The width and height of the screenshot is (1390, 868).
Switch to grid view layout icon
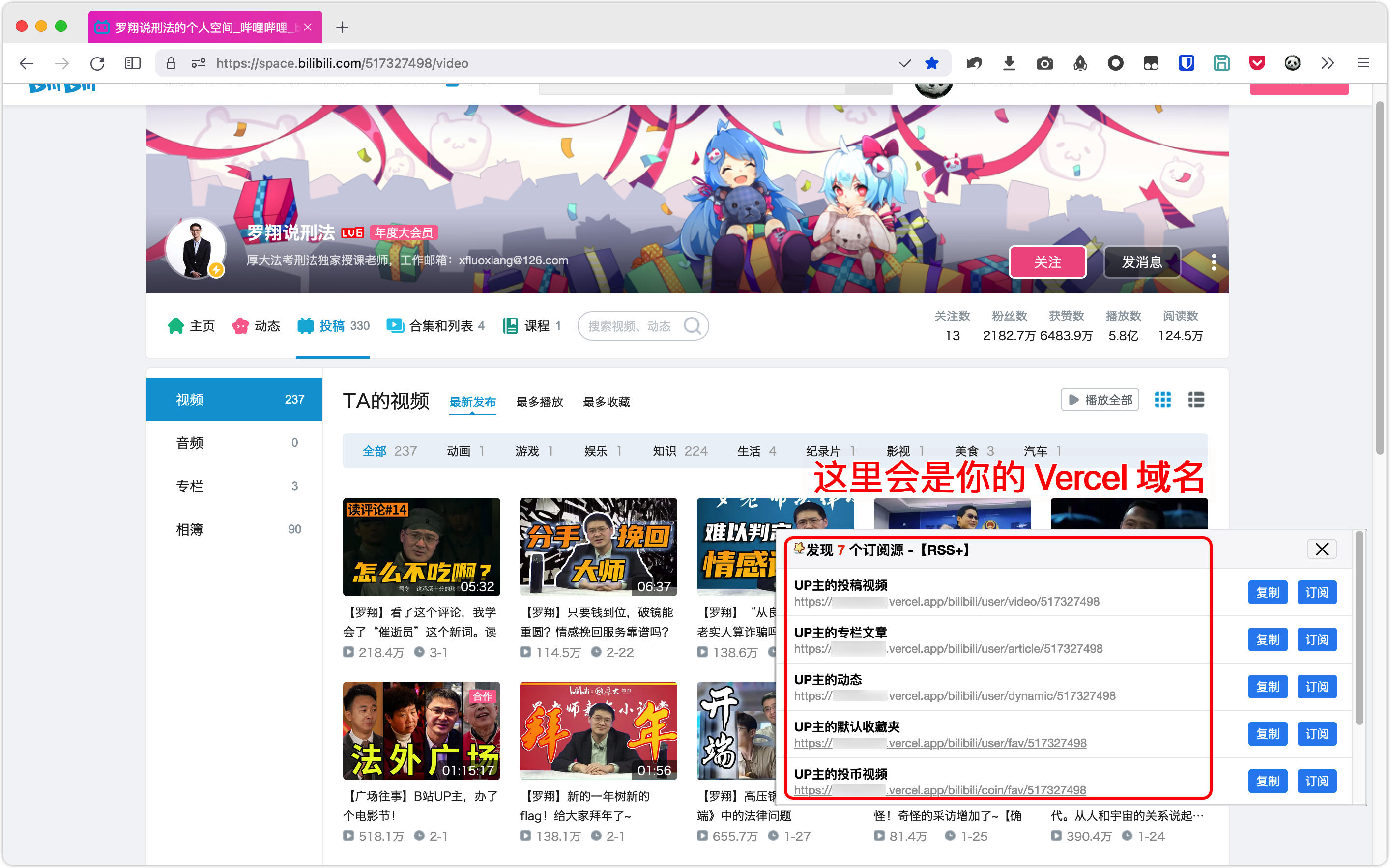pyautogui.click(x=1163, y=400)
